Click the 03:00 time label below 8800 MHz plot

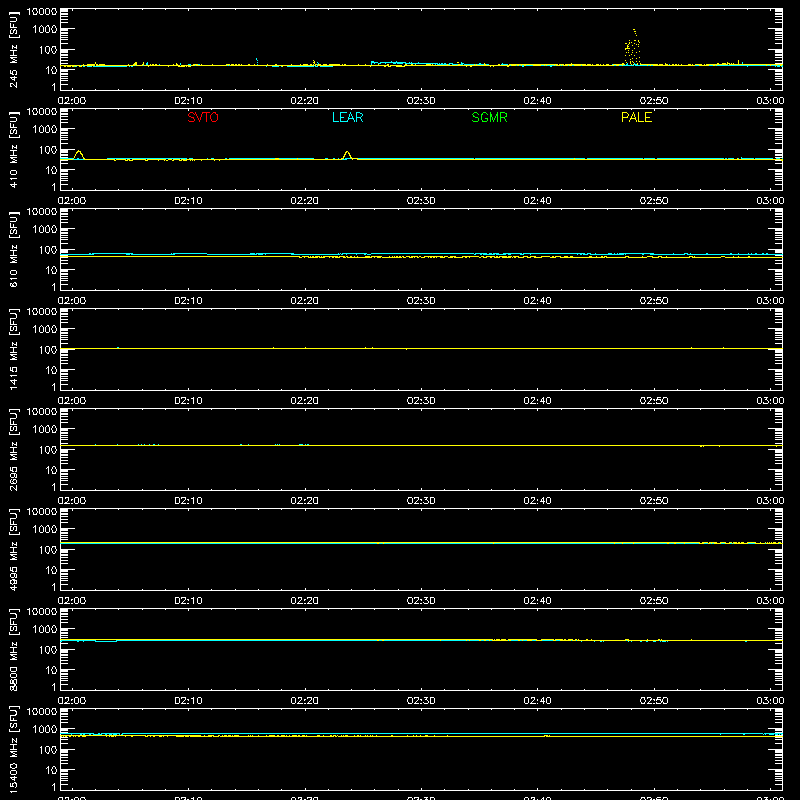point(770,701)
